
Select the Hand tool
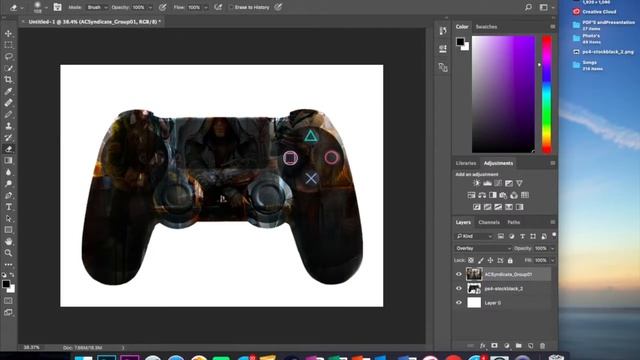tap(8, 241)
